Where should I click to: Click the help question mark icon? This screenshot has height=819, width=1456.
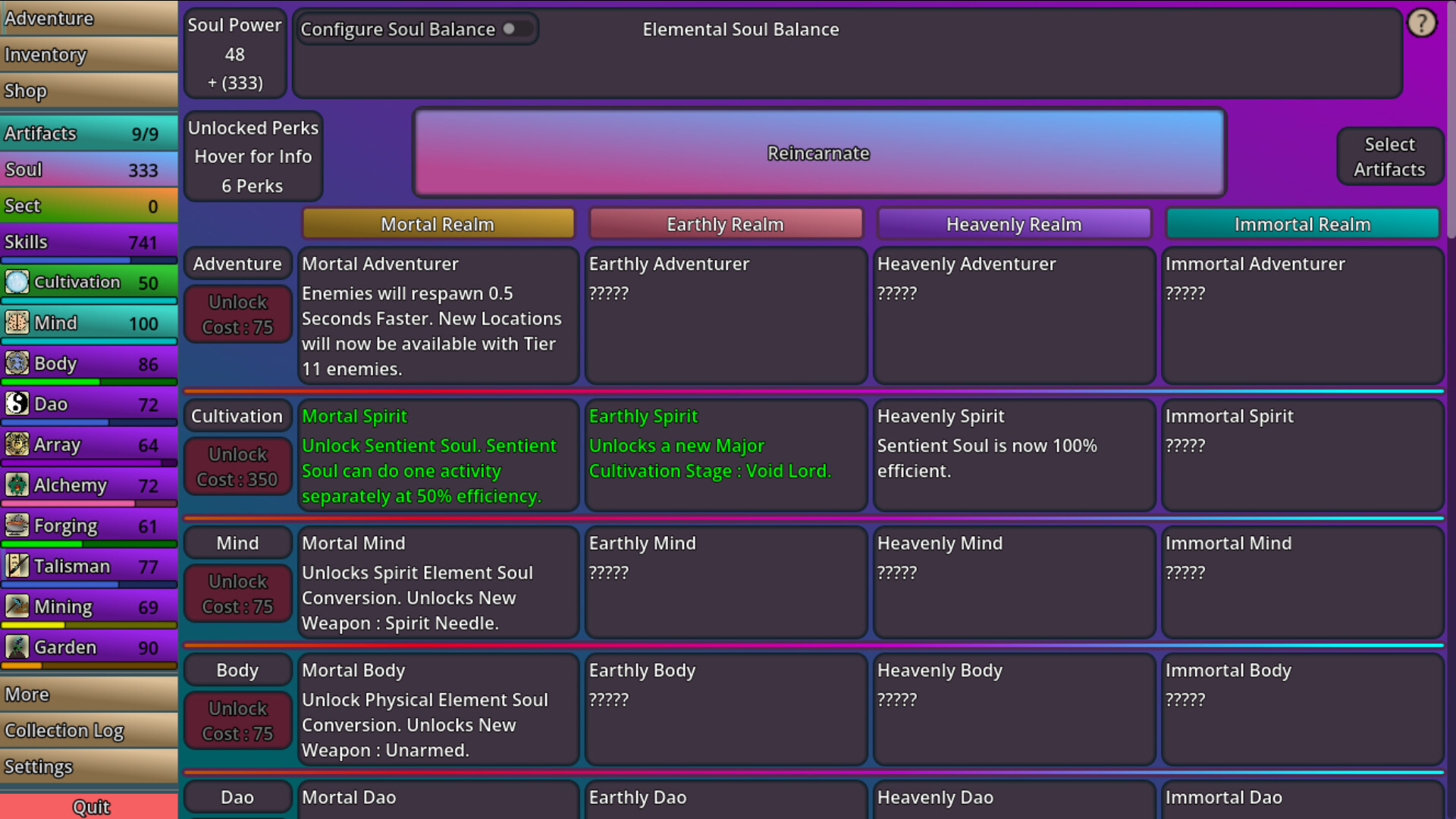click(1422, 23)
